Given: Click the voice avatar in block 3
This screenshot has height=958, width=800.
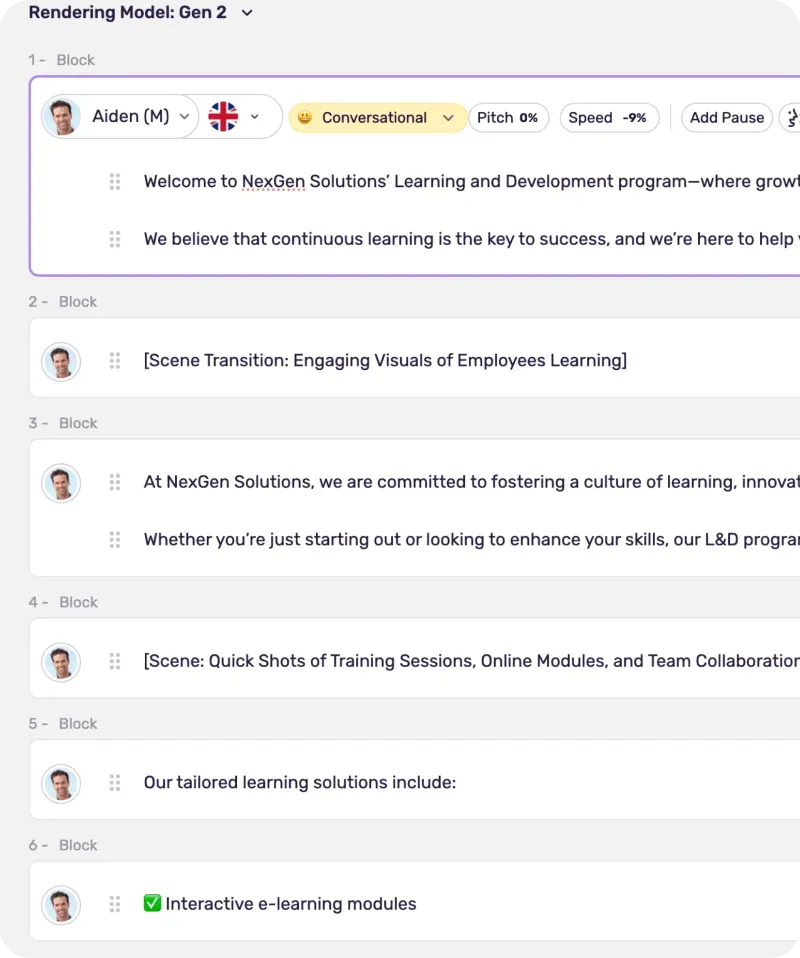Looking at the screenshot, I should (x=61, y=482).
